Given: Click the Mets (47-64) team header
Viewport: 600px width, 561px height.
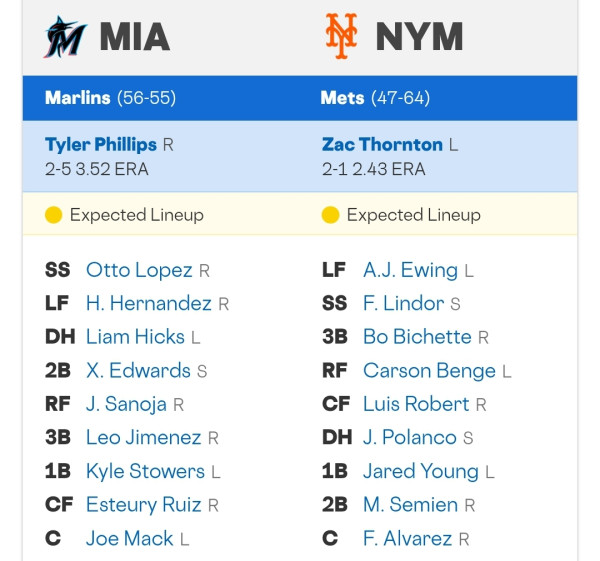Looking at the screenshot, I should click(x=375, y=98).
